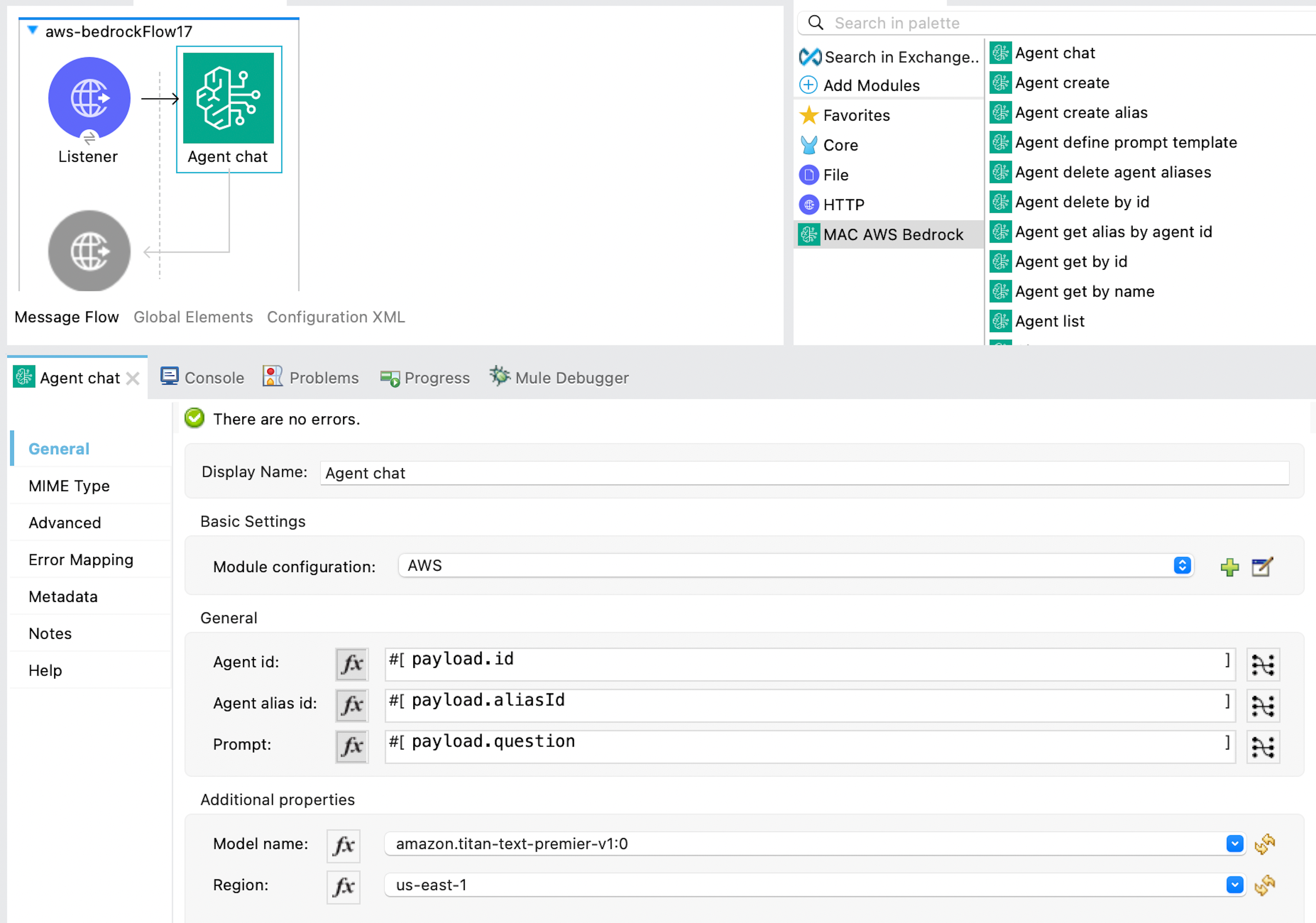Toggle fx expression mode for Agent alias id
The image size is (1316, 923).
[x=352, y=705]
